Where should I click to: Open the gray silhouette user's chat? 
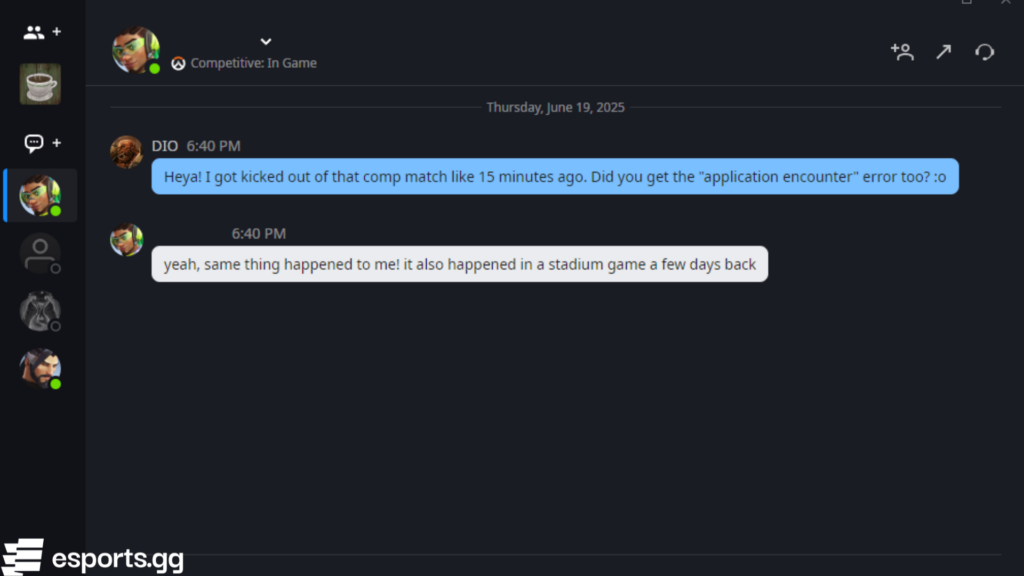pyautogui.click(x=40, y=253)
